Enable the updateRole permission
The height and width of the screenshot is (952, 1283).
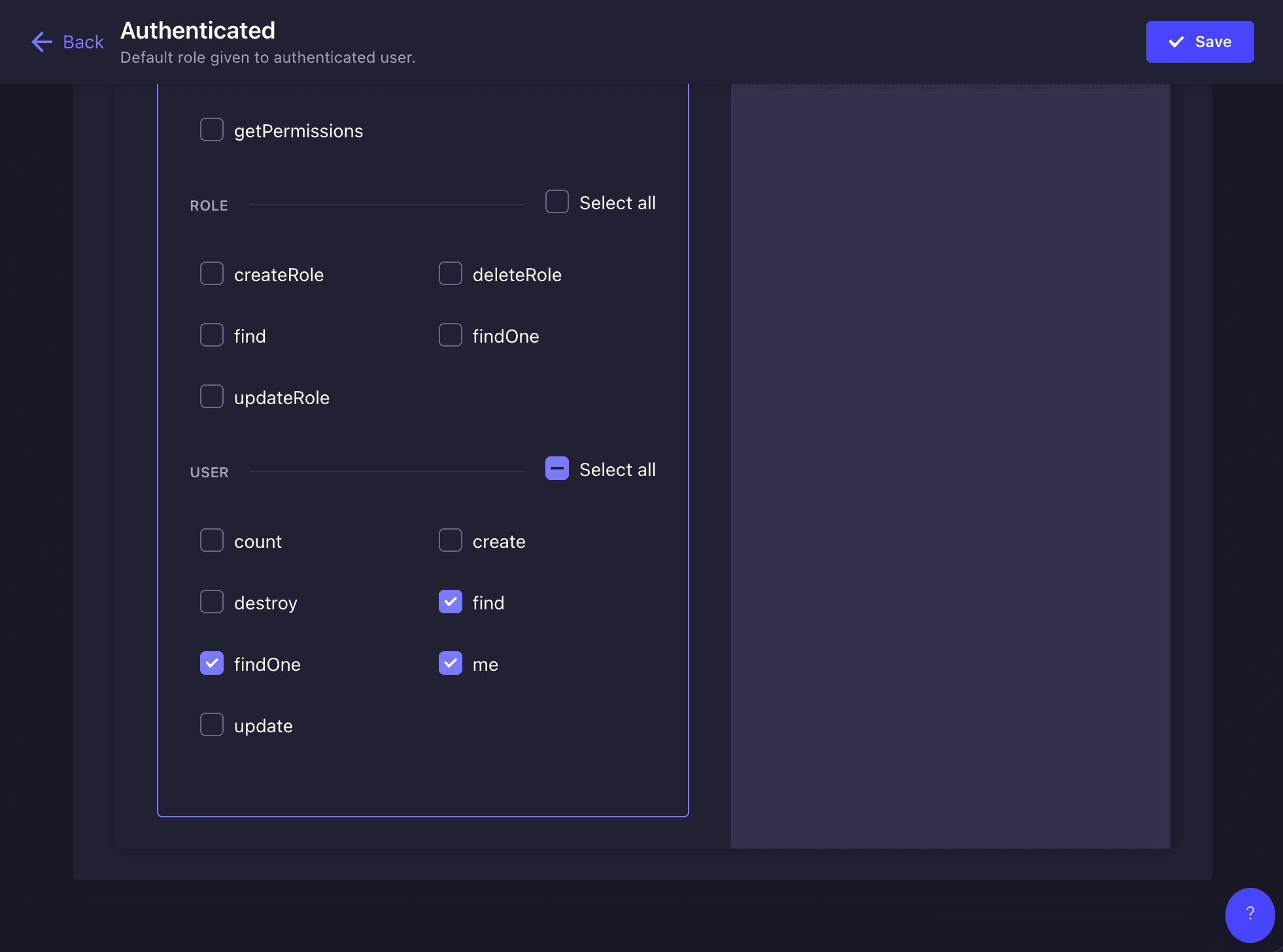coord(212,396)
